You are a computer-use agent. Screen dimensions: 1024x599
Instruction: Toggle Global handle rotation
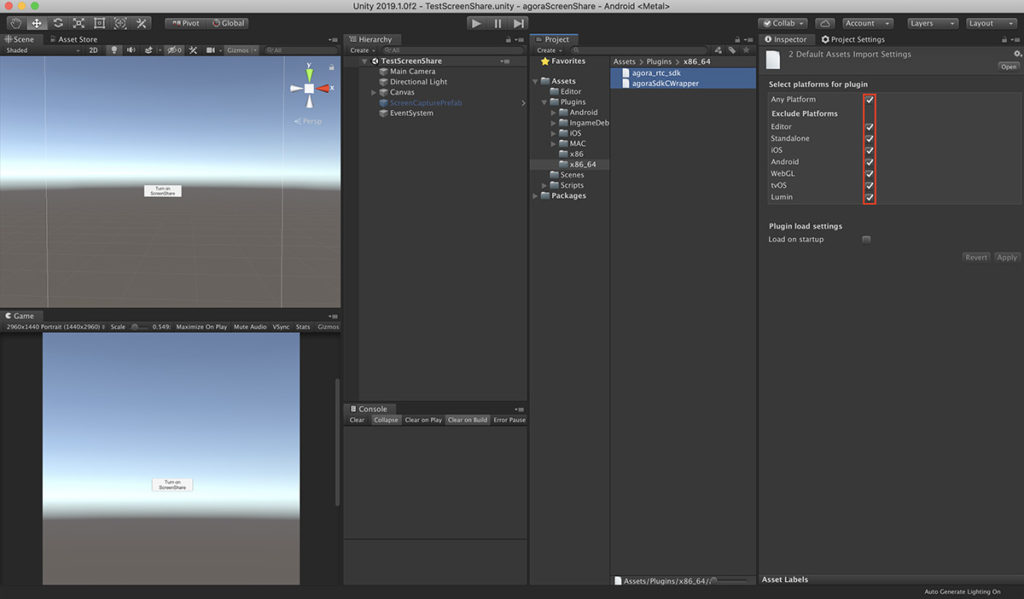tap(228, 23)
